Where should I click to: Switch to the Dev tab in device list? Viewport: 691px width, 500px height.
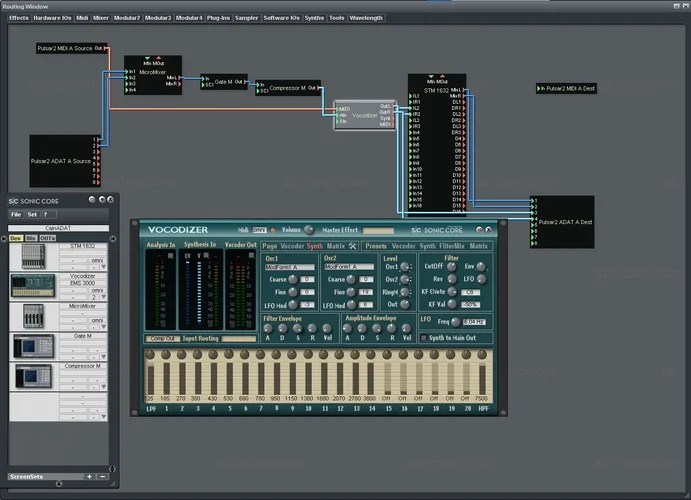tap(16, 238)
